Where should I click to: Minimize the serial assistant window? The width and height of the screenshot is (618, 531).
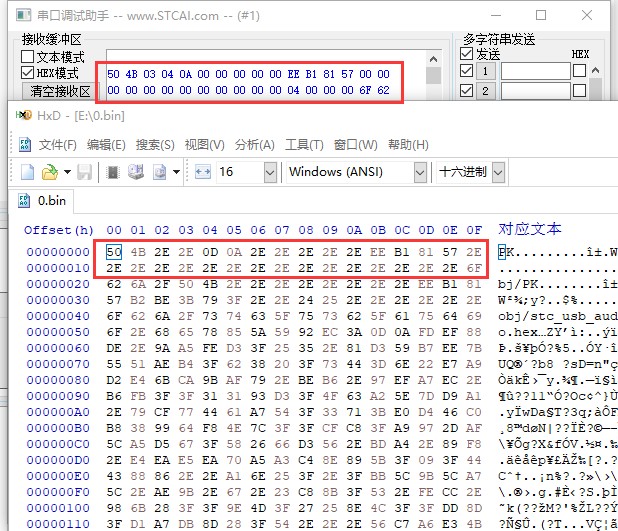(x=496, y=15)
